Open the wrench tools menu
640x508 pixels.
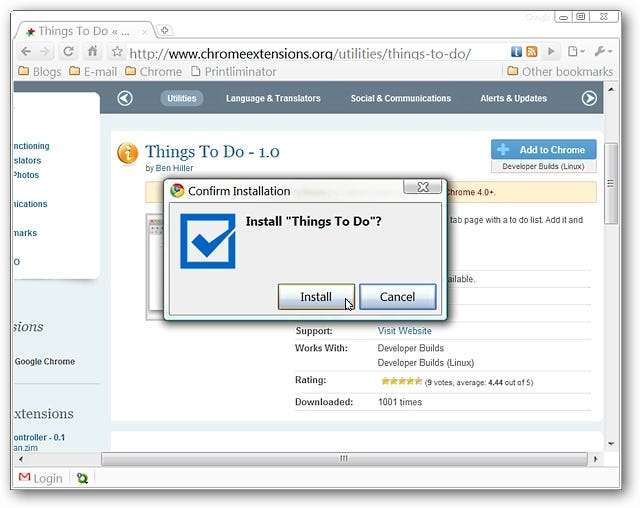click(603, 51)
